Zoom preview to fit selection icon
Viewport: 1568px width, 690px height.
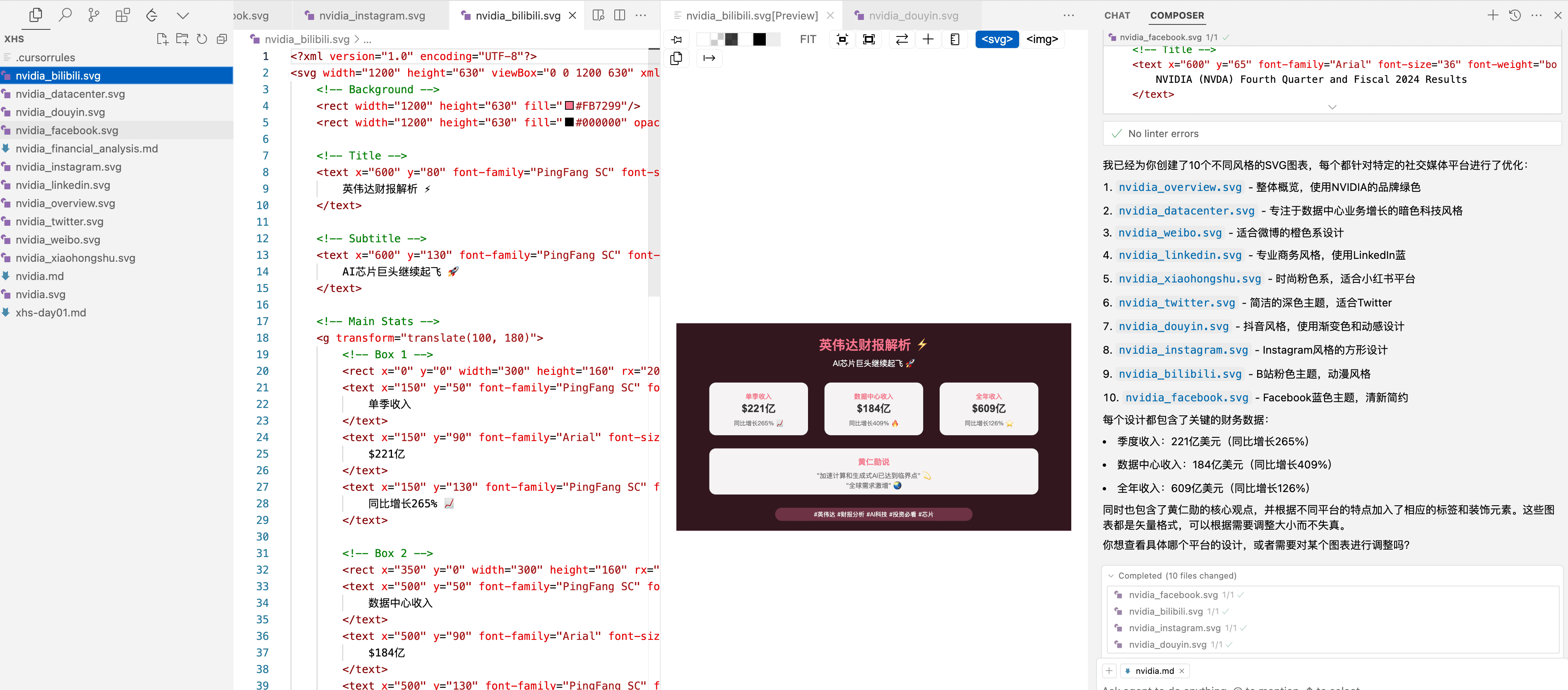tap(842, 40)
